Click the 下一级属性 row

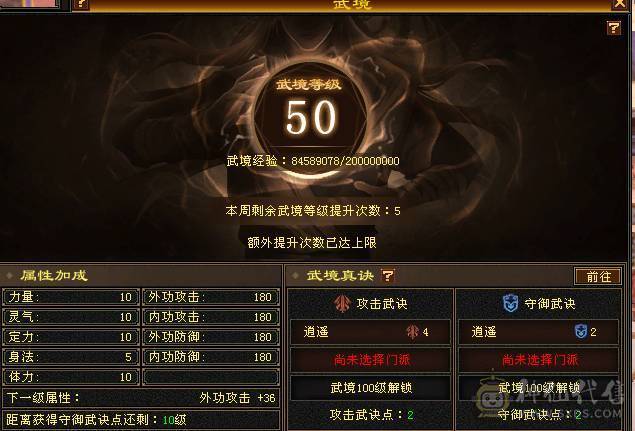click(141, 398)
